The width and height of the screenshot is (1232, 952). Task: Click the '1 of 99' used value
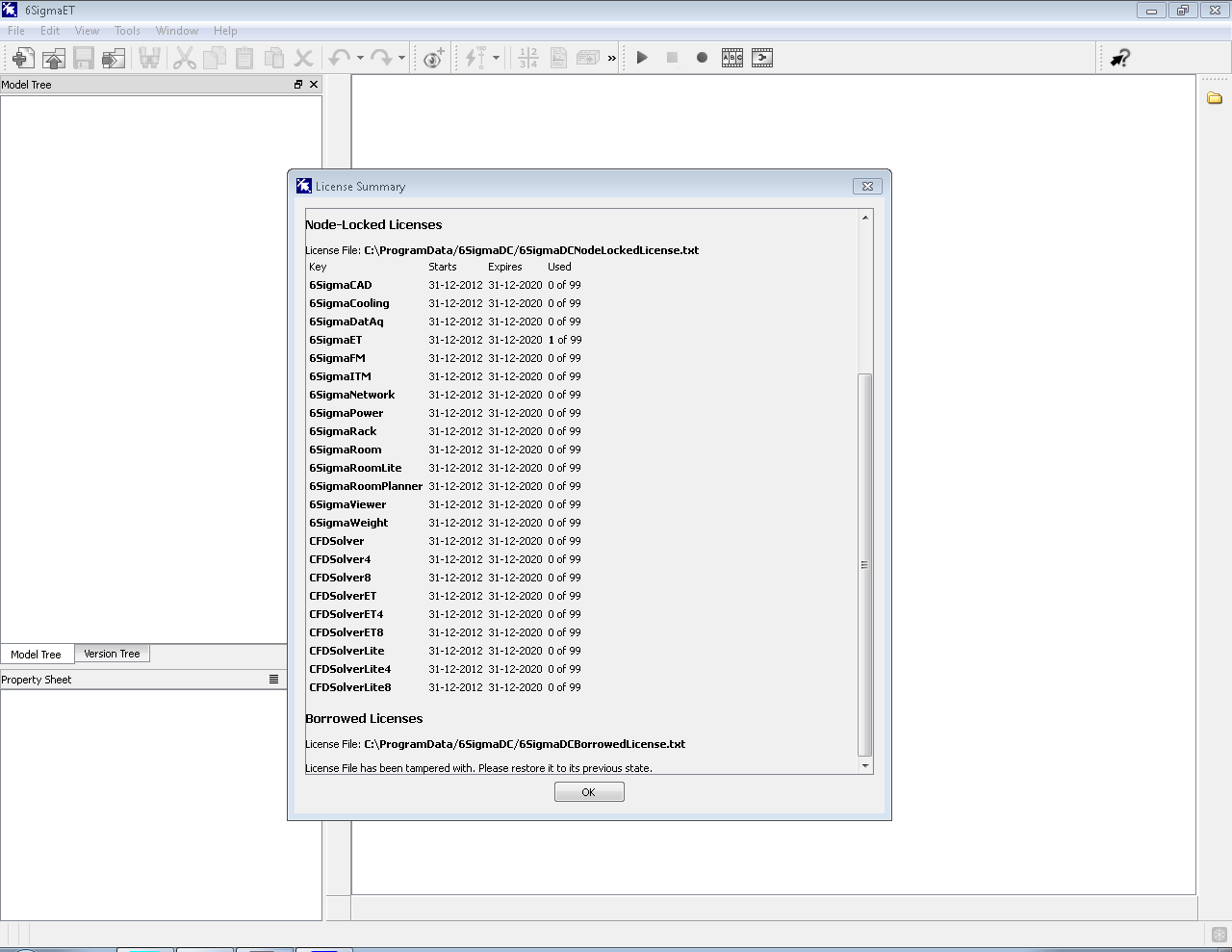click(x=565, y=340)
